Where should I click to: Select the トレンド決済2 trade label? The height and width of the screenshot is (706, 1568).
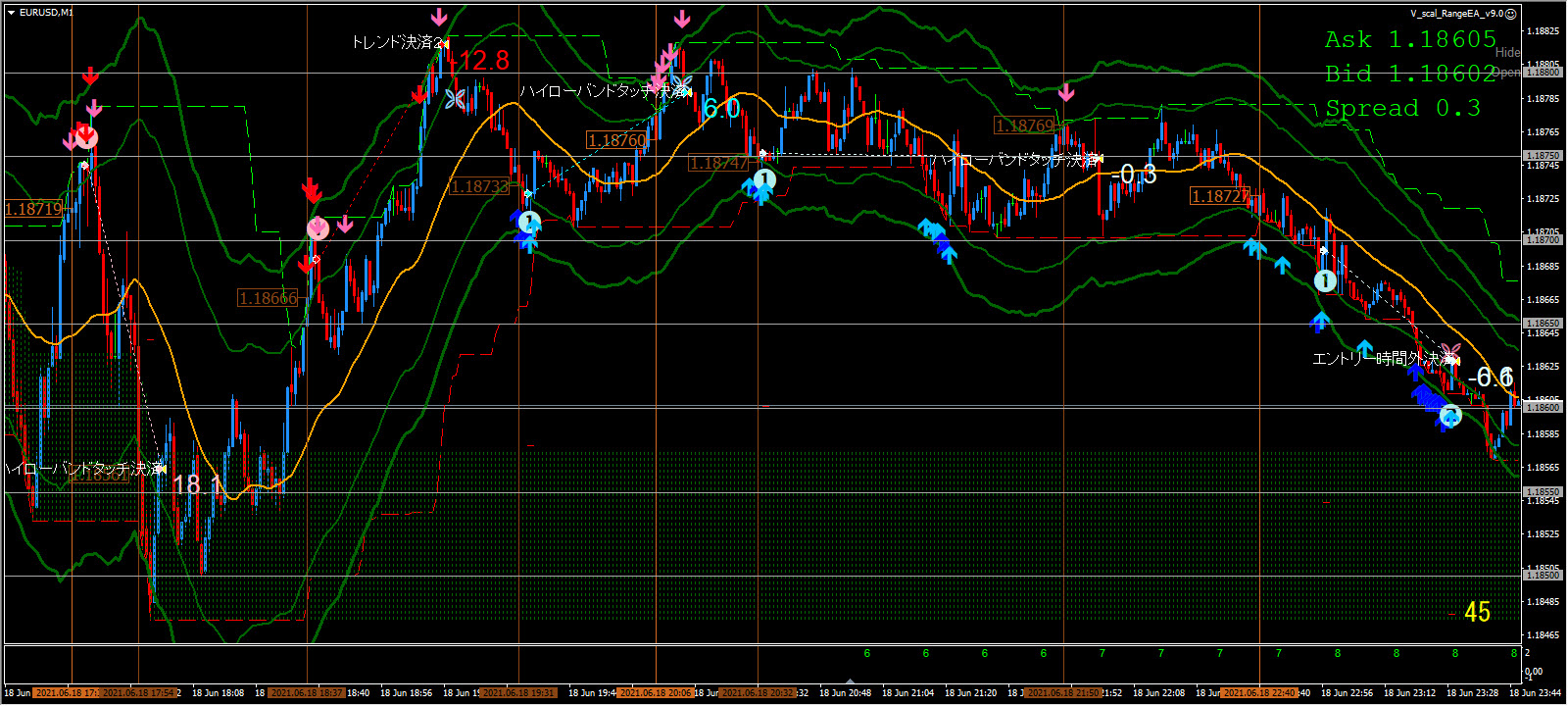pyautogui.click(x=397, y=42)
